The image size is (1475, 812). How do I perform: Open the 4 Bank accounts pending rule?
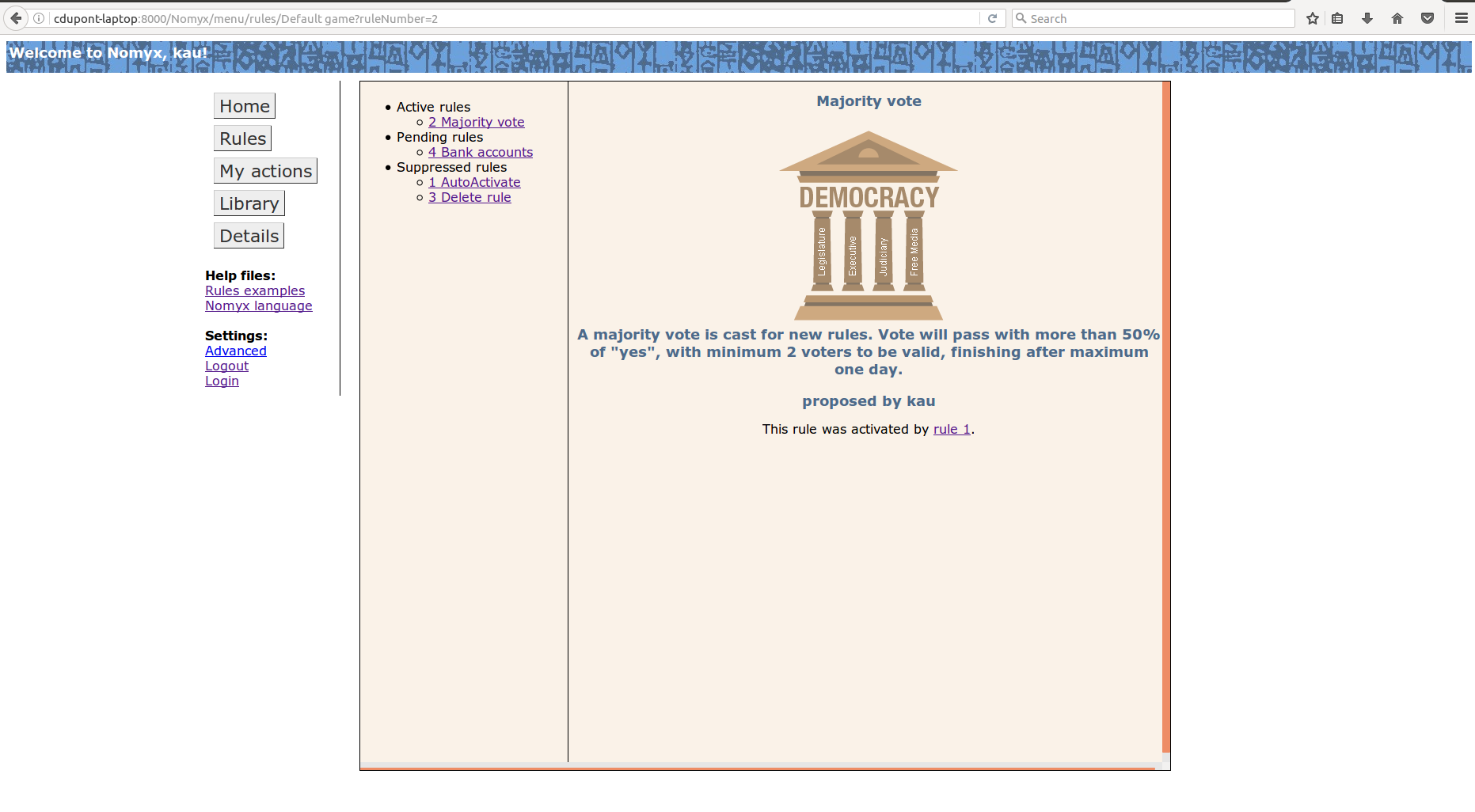point(481,152)
